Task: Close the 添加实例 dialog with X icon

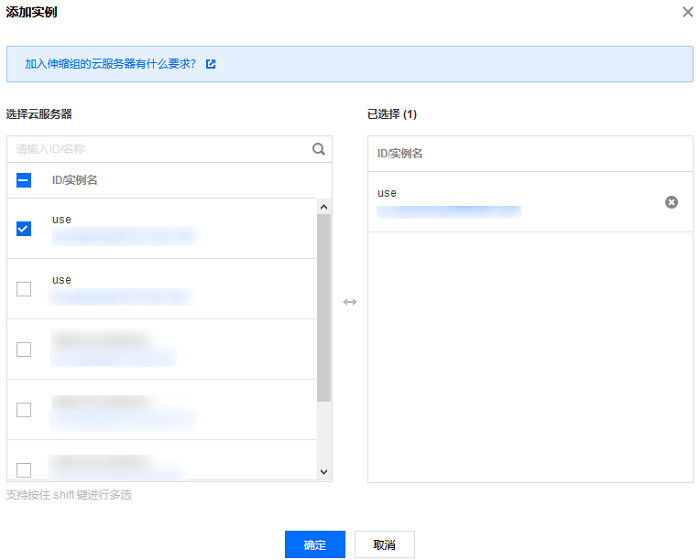Action: 687,12
